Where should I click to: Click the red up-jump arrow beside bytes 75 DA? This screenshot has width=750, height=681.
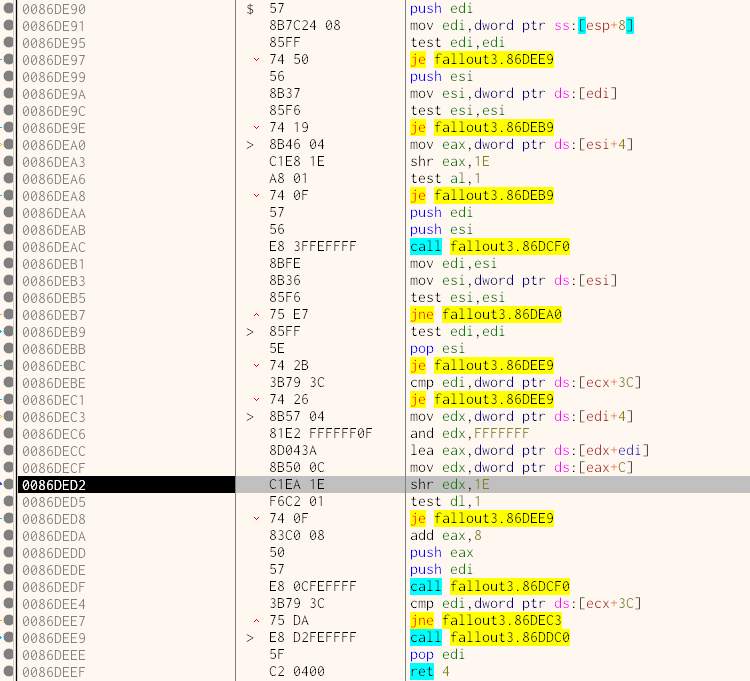(256, 621)
